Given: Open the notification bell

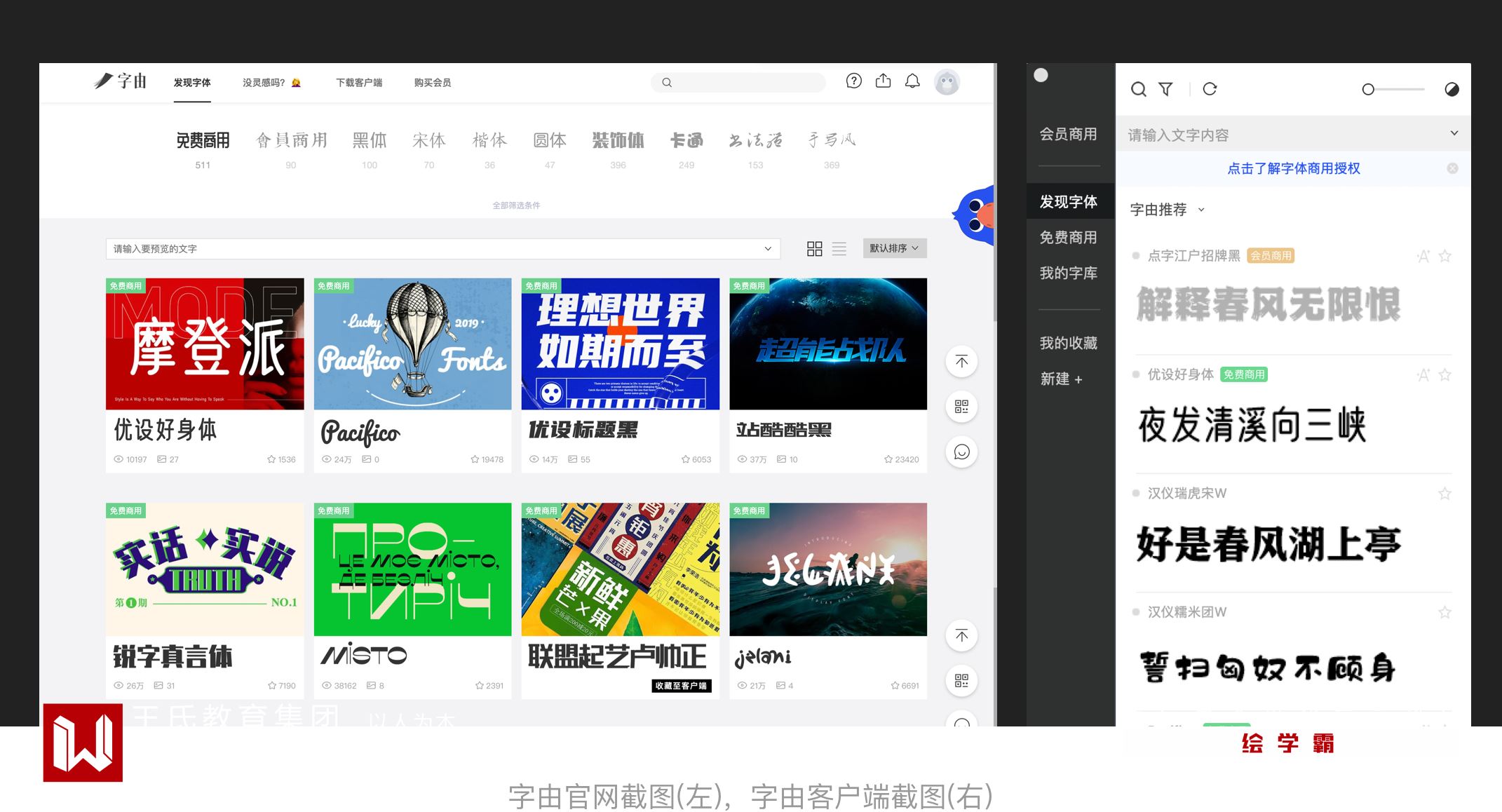Looking at the screenshot, I should click(x=912, y=81).
